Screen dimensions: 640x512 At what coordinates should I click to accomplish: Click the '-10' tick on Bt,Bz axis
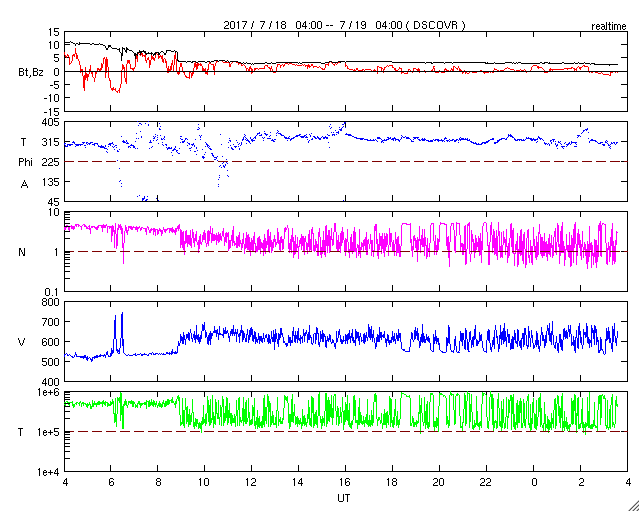(52, 98)
